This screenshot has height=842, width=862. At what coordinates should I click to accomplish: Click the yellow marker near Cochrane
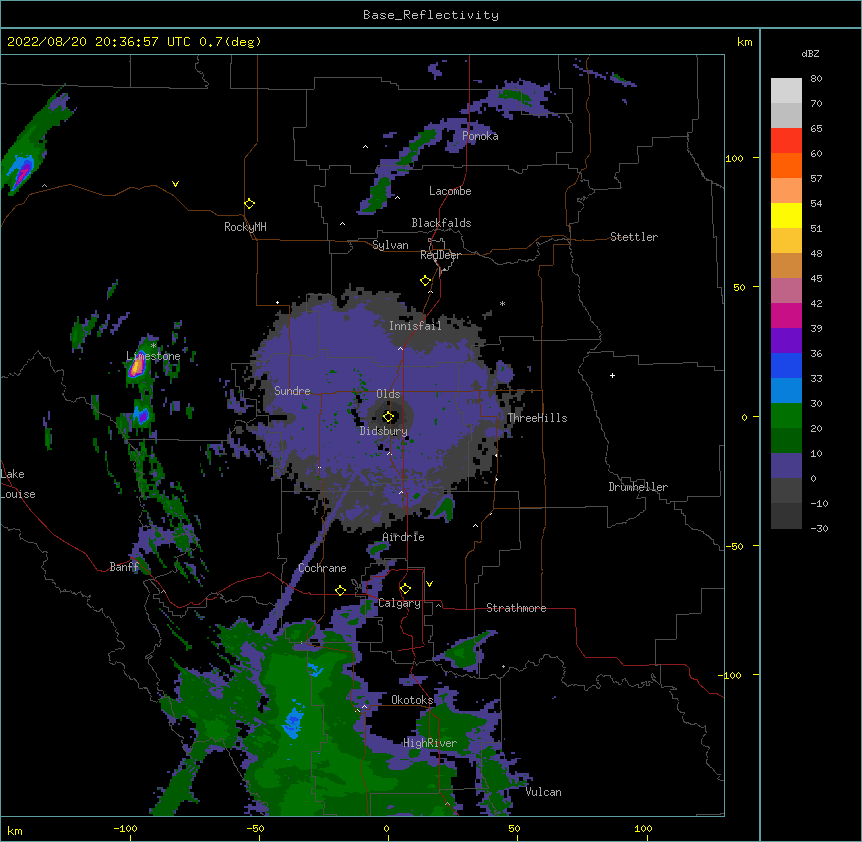click(x=340, y=590)
